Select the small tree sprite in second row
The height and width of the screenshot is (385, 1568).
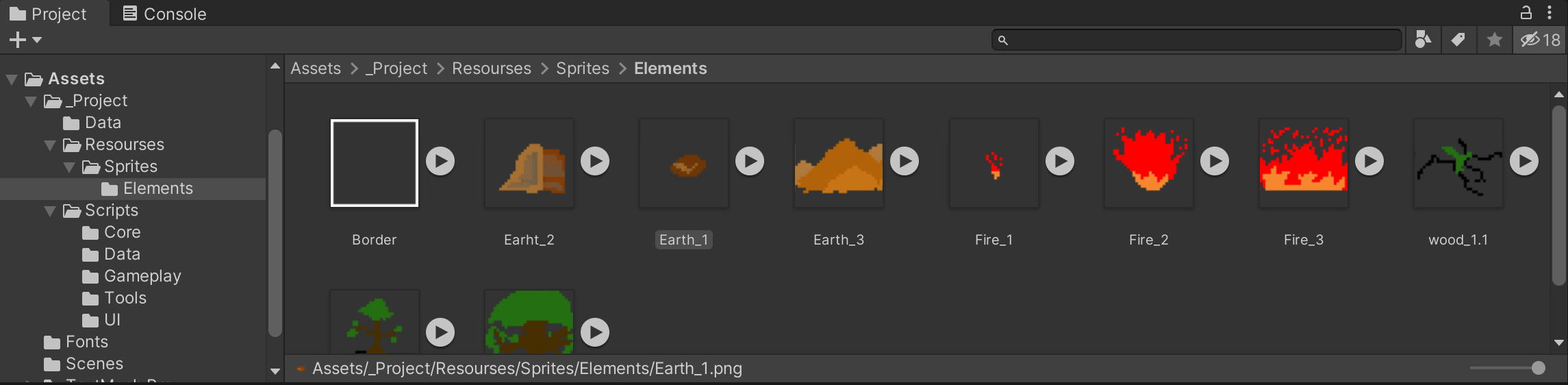tap(375, 322)
